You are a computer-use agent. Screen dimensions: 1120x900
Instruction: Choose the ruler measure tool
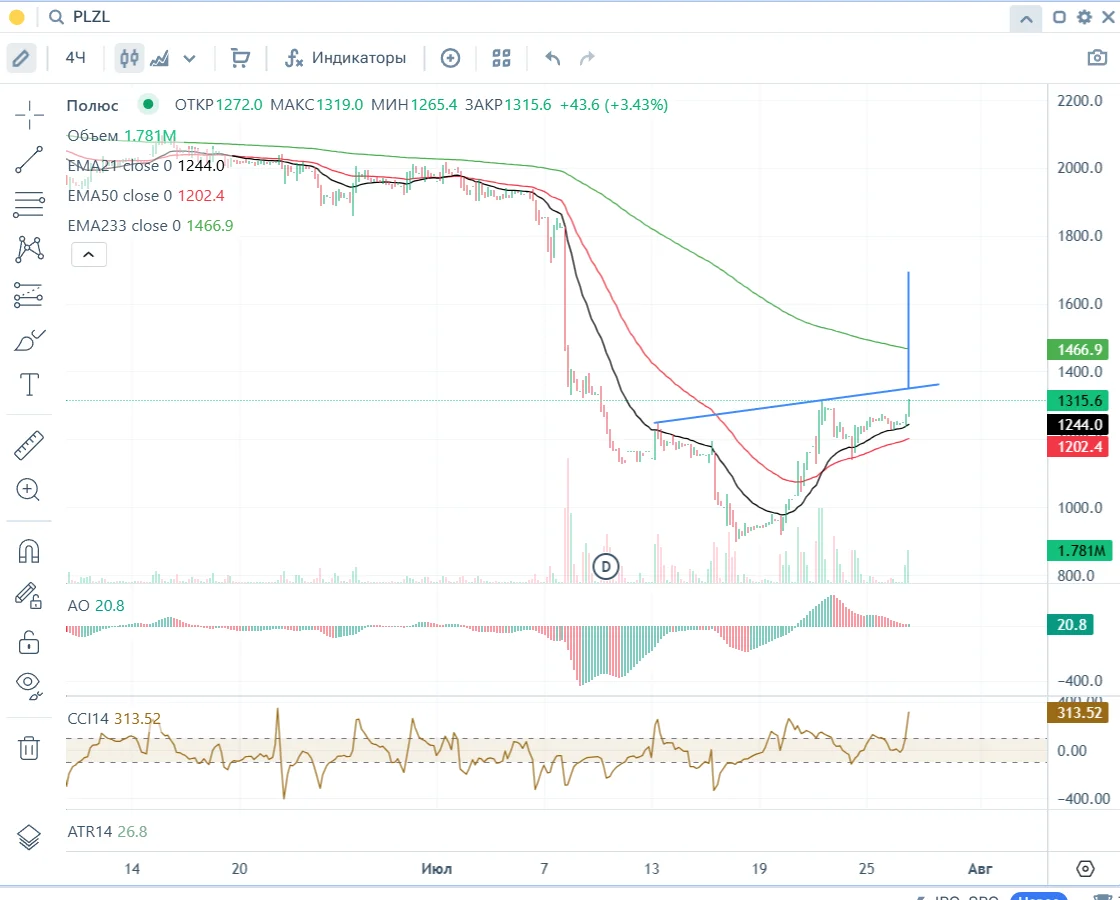pyautogui.click(x=29, y=445)
